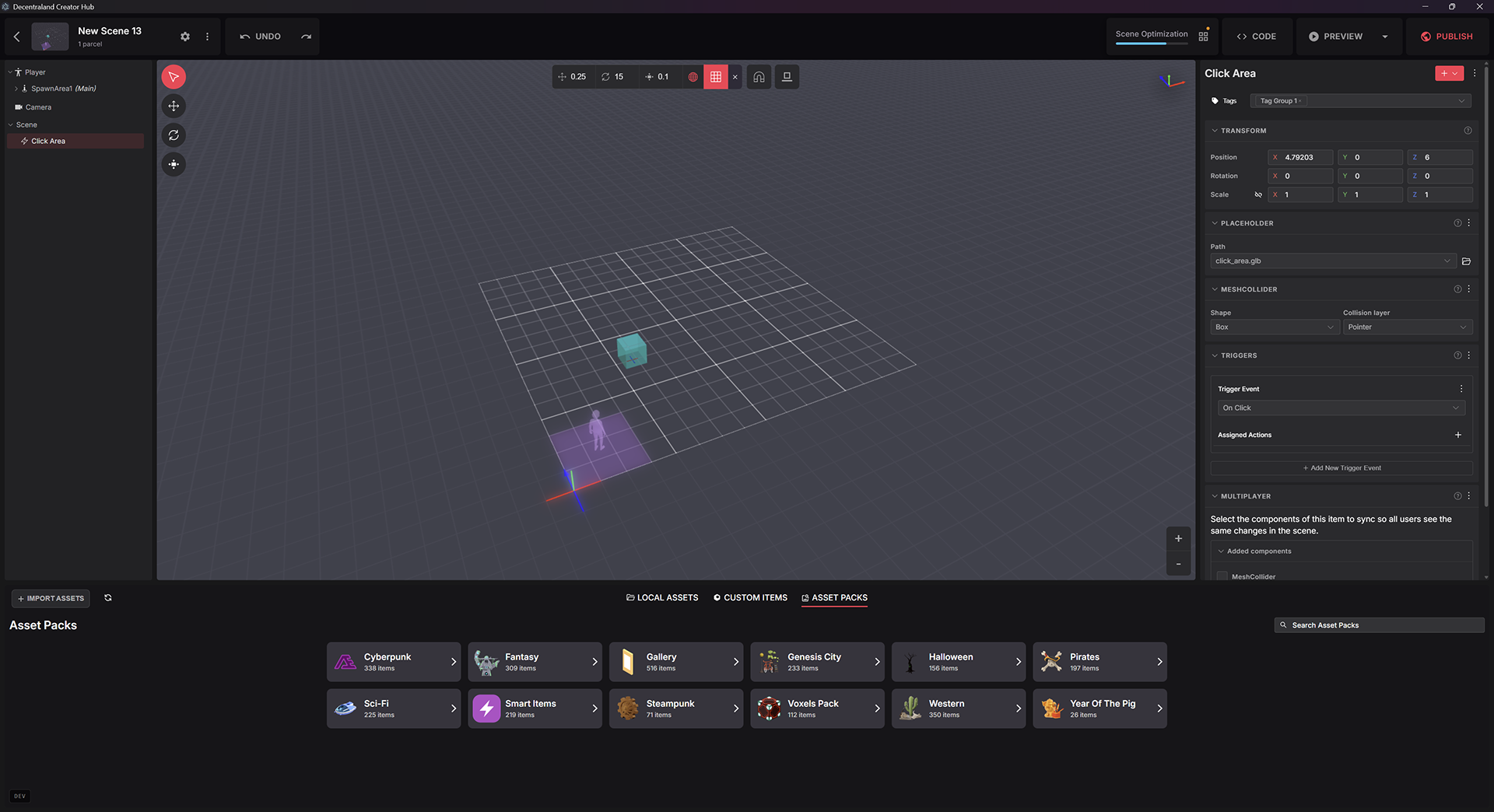Viewport: 1494px width, 812px height.
Task: Open the Trigger Event options menu
Action: 1461,389
